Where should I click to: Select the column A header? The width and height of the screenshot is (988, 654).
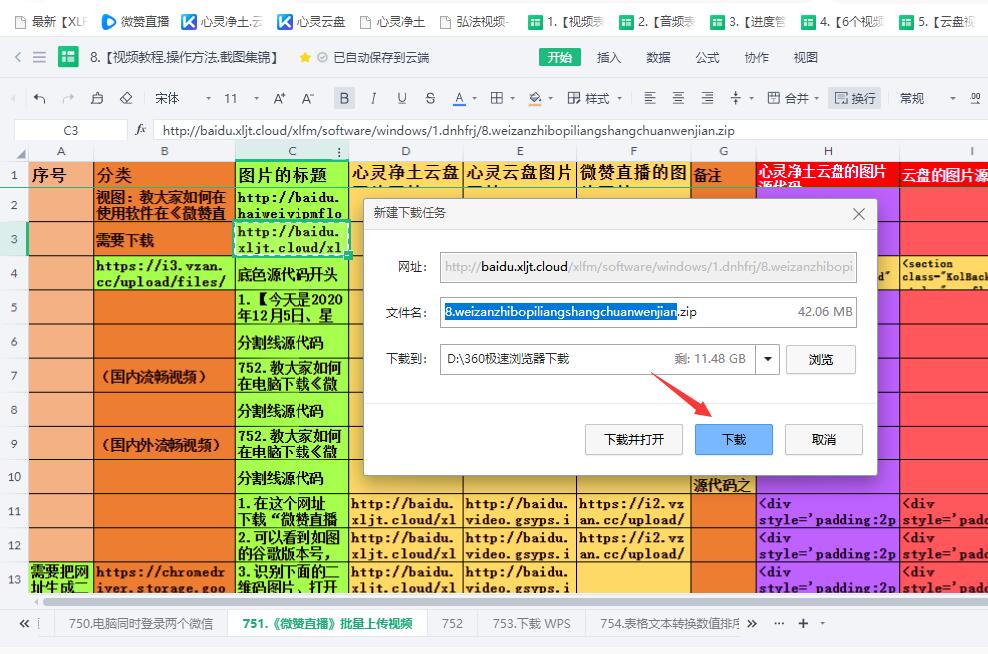point(61,151)
